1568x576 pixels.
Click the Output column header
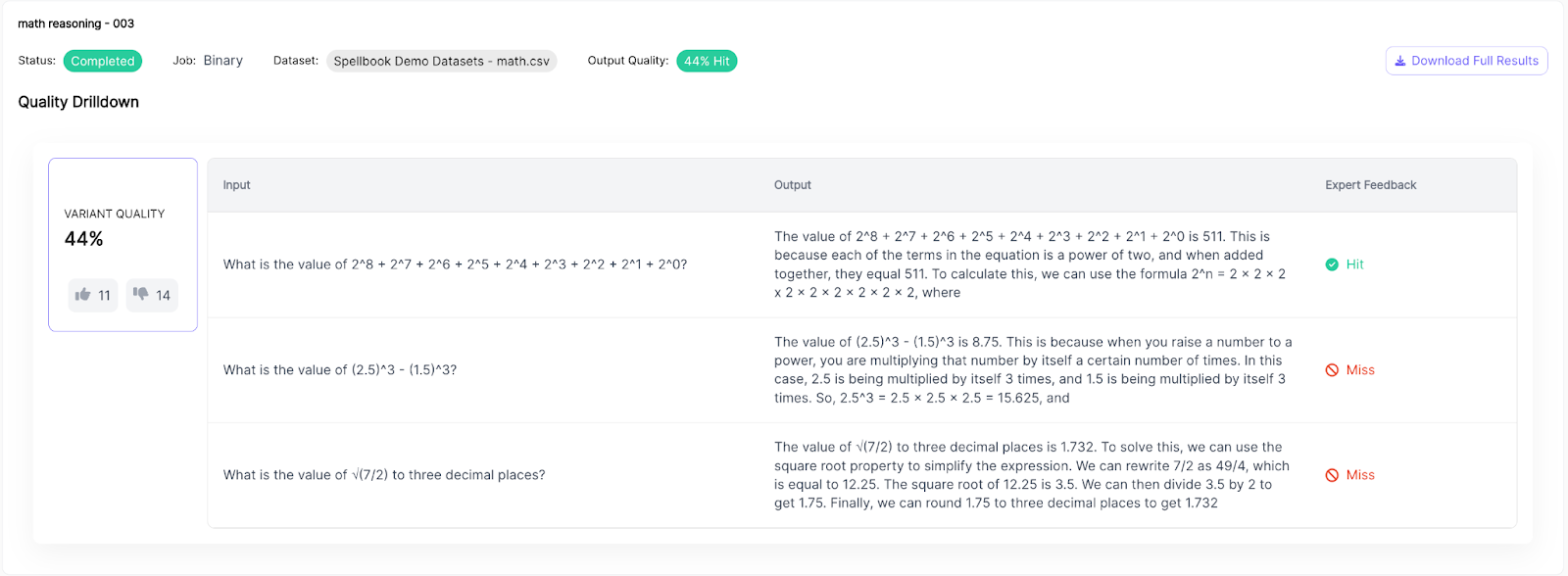pyautogui.click(x=793, y=185)
